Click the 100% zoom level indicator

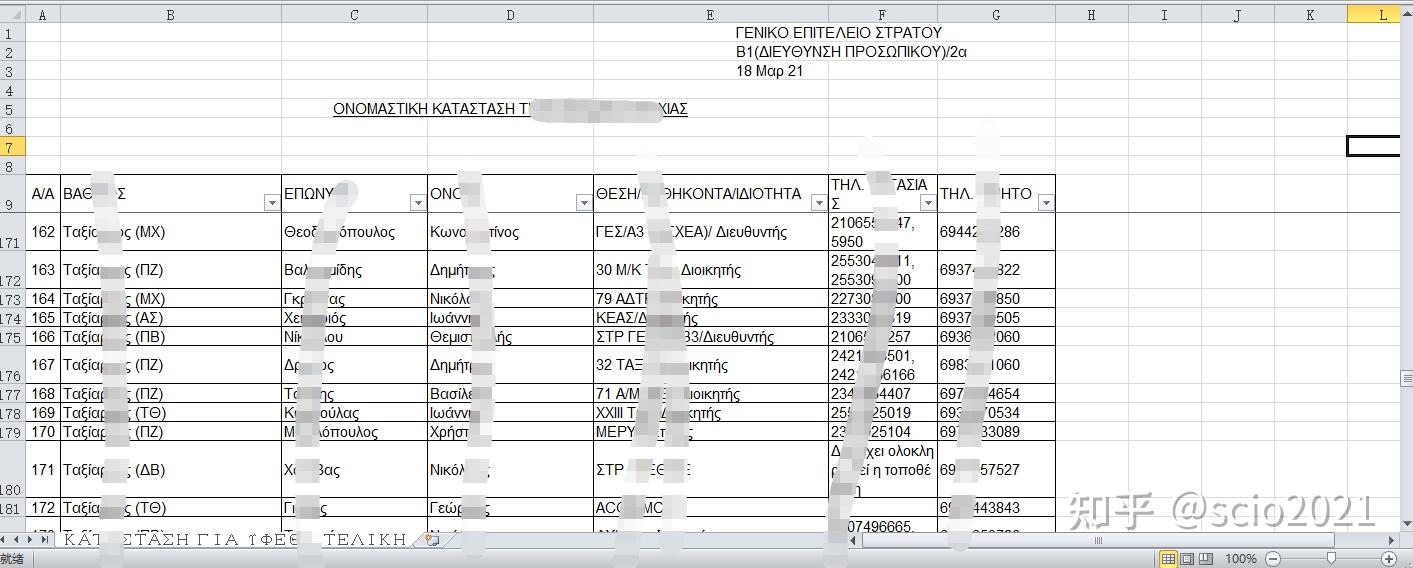point(1240,558)
